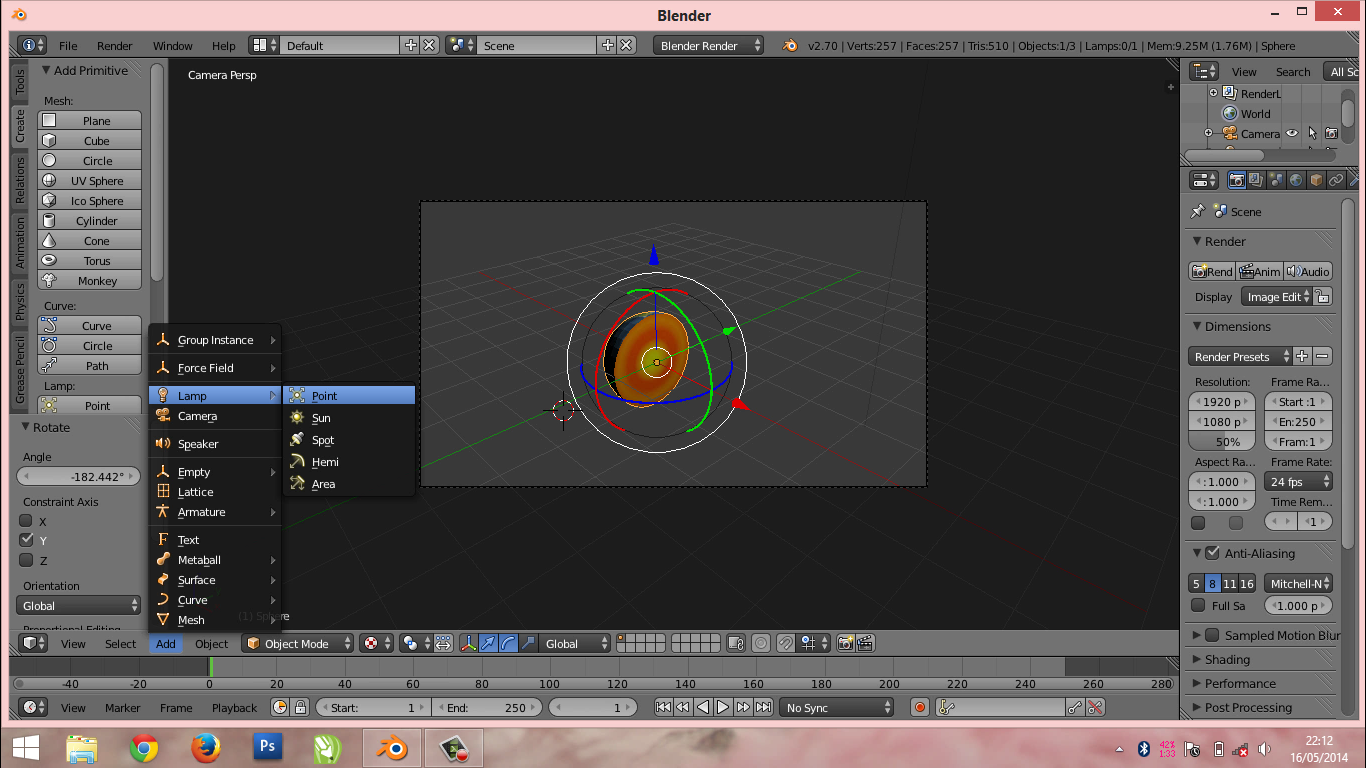Launch Photoshop from the taskbar

(x=267, y=747)
